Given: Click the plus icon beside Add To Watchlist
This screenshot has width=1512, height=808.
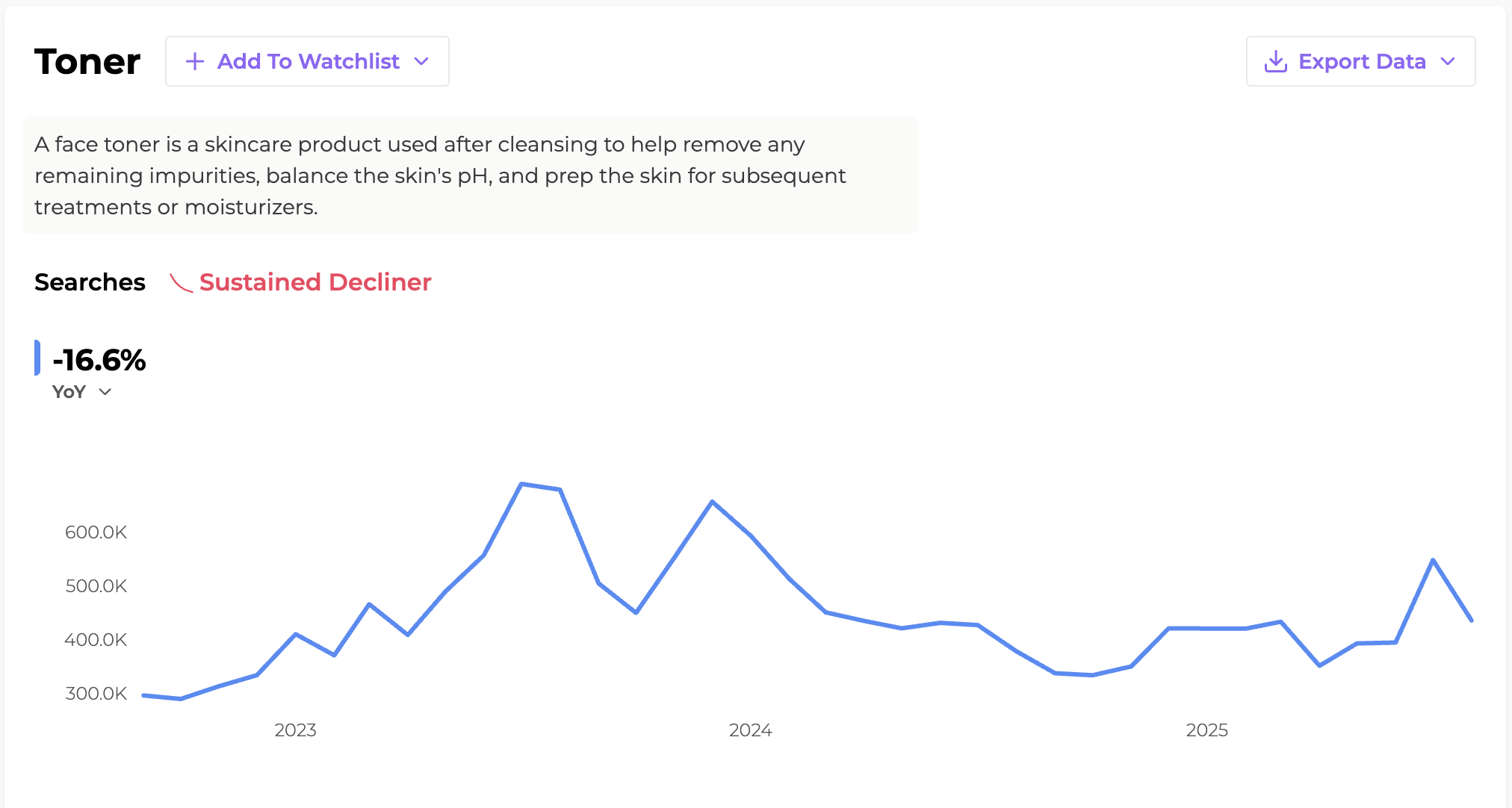Looking at the screenshot, I should [x=194, y=61].
